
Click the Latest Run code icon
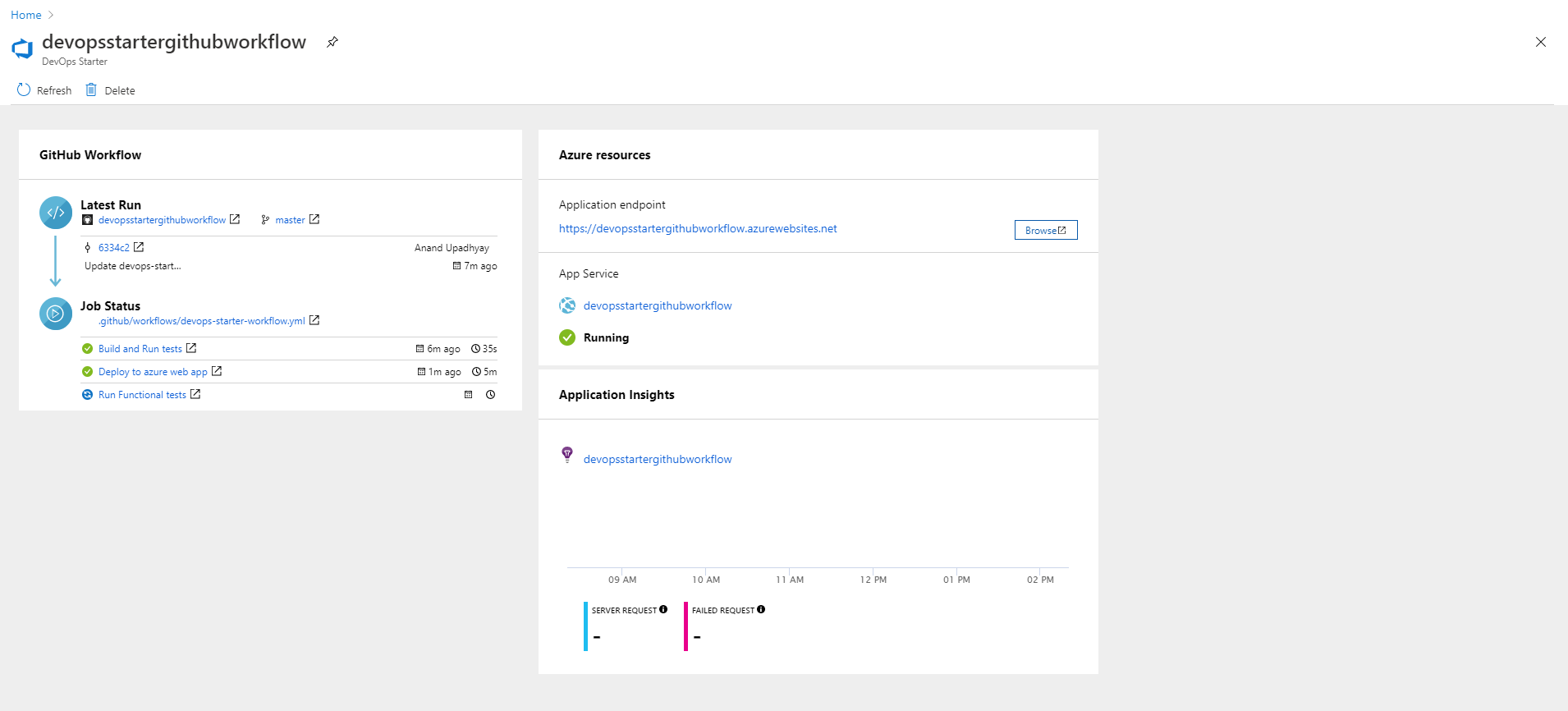56,213
